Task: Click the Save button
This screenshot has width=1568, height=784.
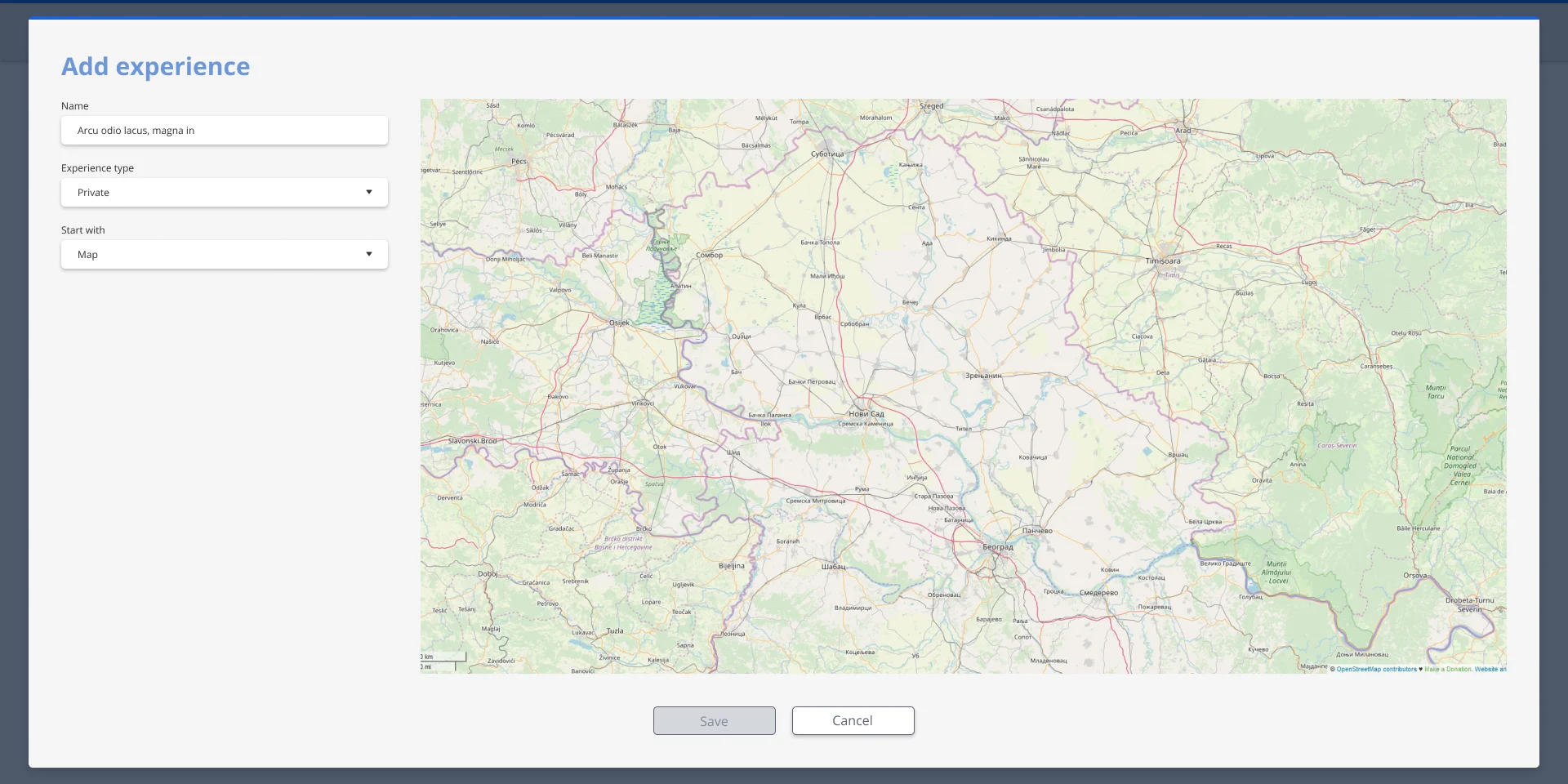Action: pyautogui.click(x=714, y=721)
